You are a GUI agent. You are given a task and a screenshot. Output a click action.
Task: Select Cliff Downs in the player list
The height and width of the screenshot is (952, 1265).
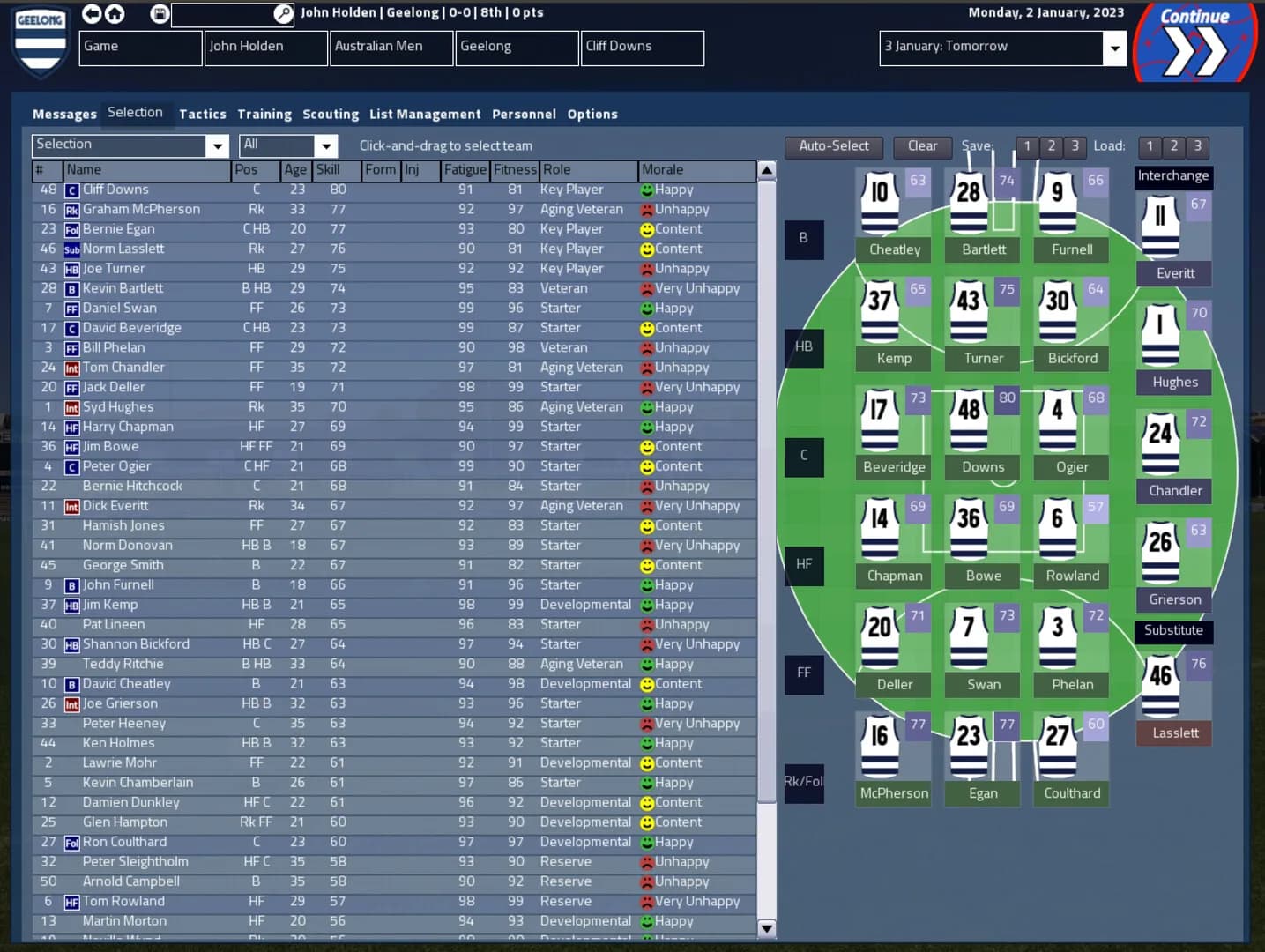(x=394, y=190)
